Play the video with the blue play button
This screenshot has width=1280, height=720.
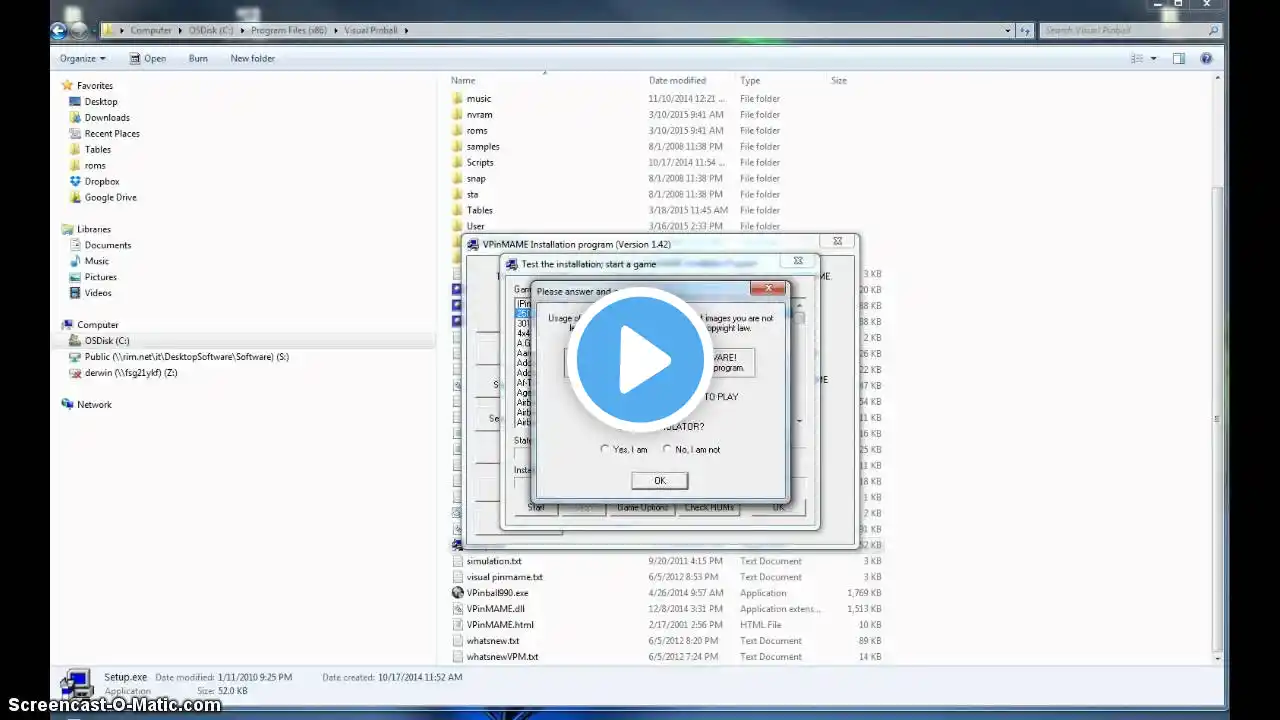click(x=640, y=358)
